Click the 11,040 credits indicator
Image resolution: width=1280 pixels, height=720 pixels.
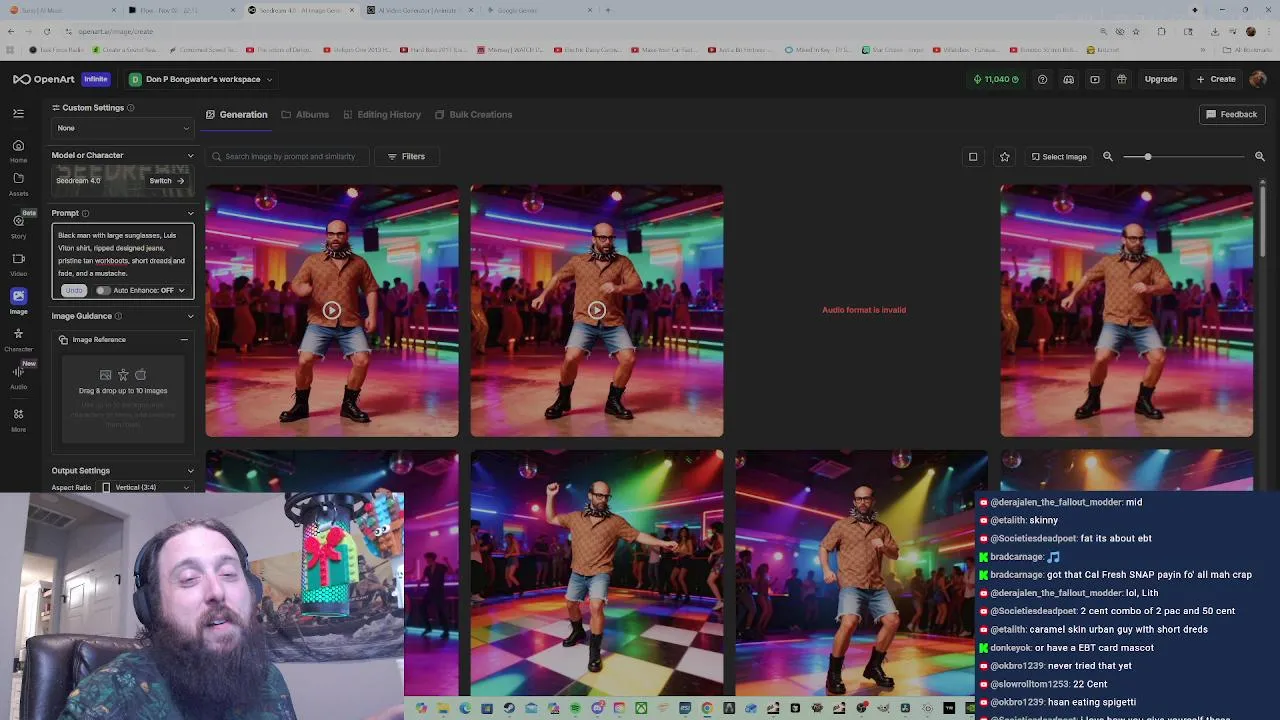click(x=996, y=79)
